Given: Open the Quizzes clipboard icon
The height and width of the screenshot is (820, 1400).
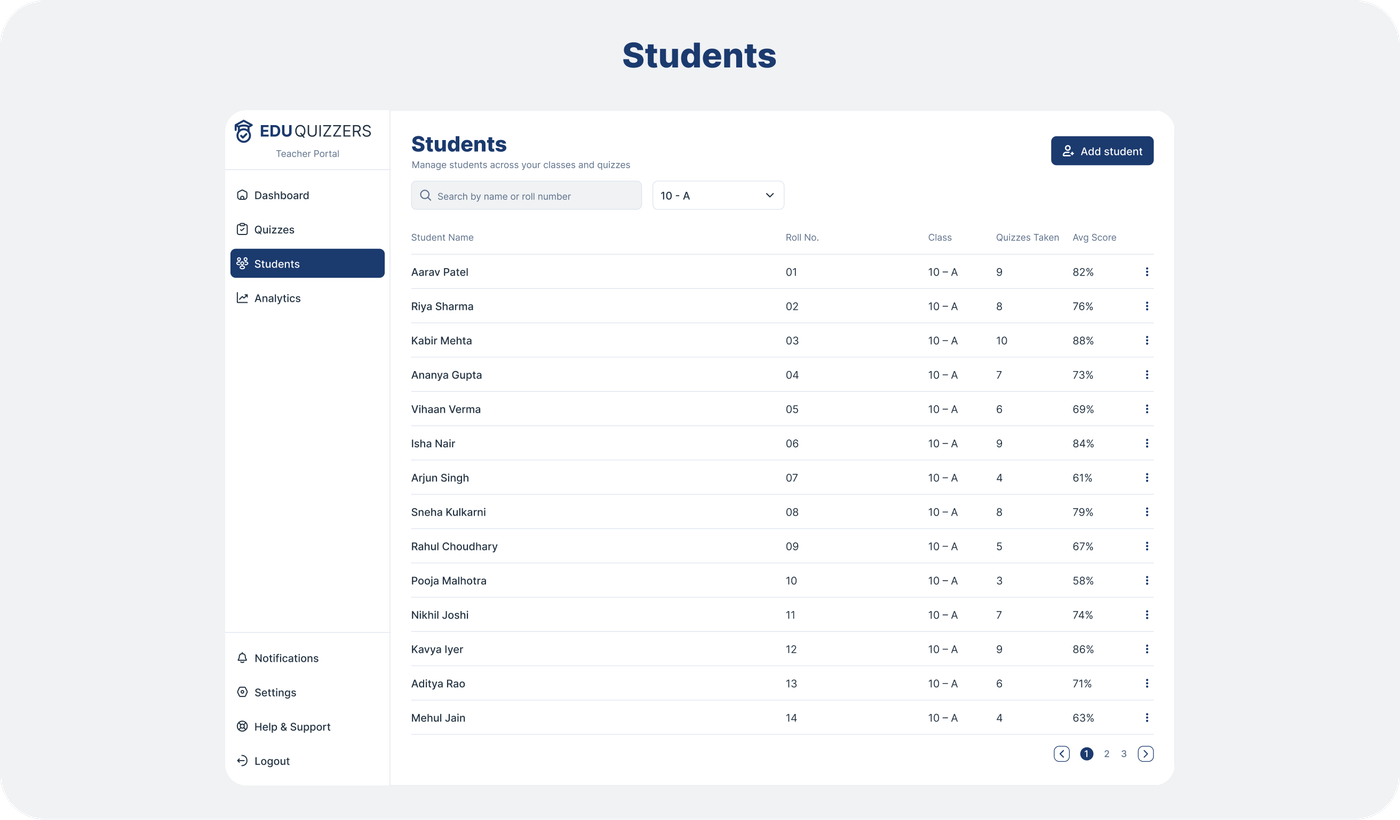Looking at the screenshot, I should [241, 229].
